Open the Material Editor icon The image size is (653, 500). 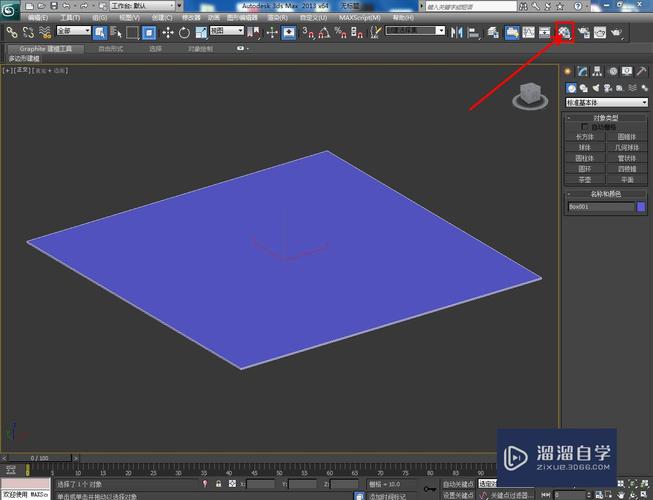click(x=565, y=32)
